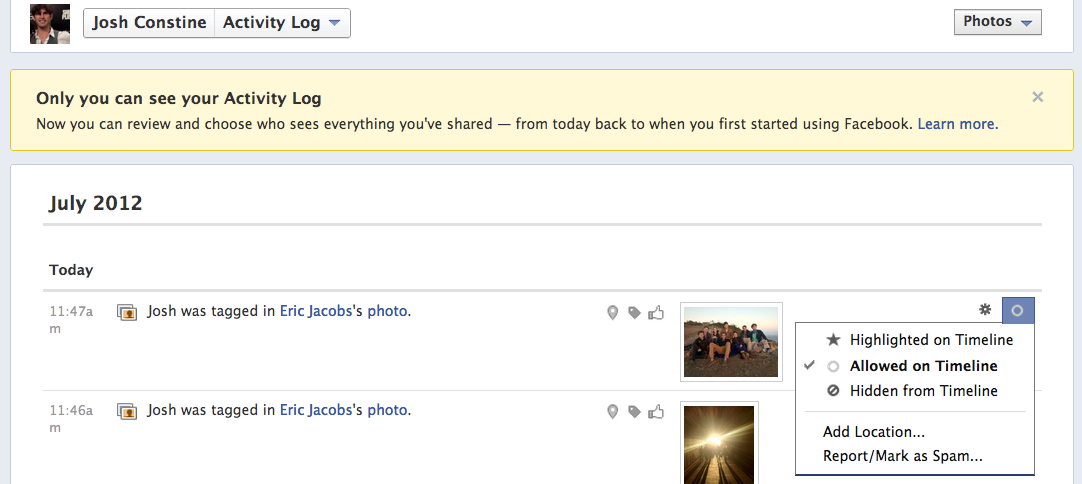Click the location pin icon on 11:47am entry
The width and height of the screenshot is (1082, 484).
click(613, 313)
